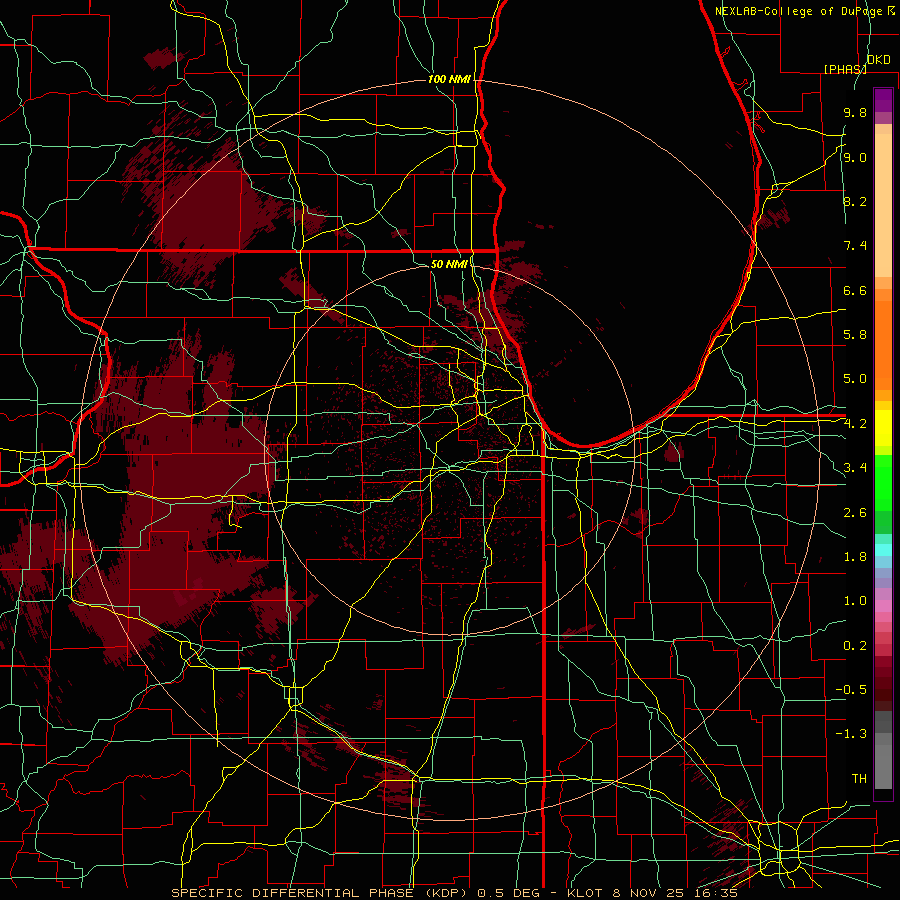Pick the bright orange band on the color bar
The image size is (900, 900).
(x=883, y=345)
